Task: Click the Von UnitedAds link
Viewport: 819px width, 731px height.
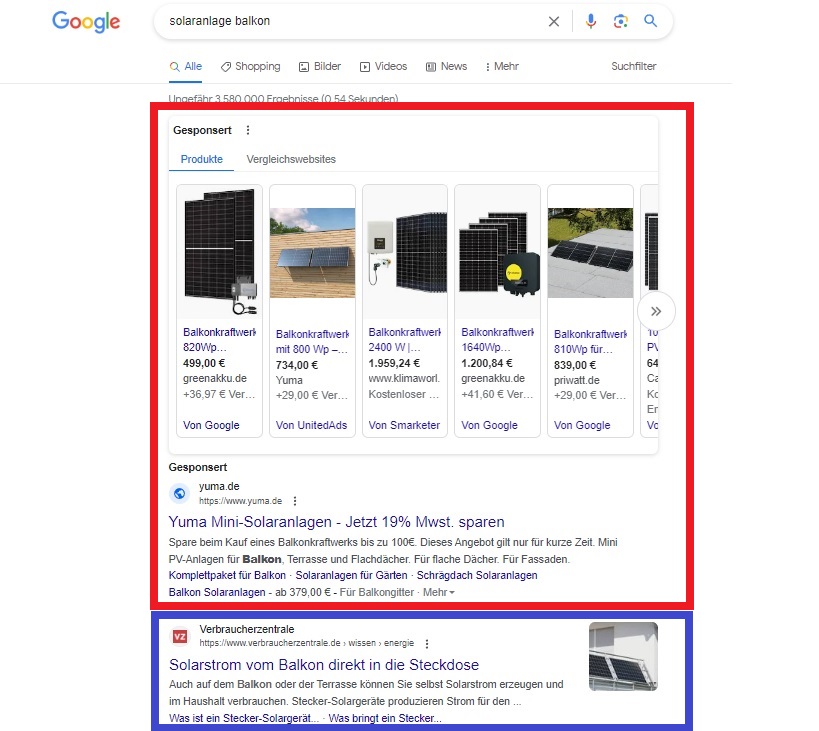Action: point(311,425)
